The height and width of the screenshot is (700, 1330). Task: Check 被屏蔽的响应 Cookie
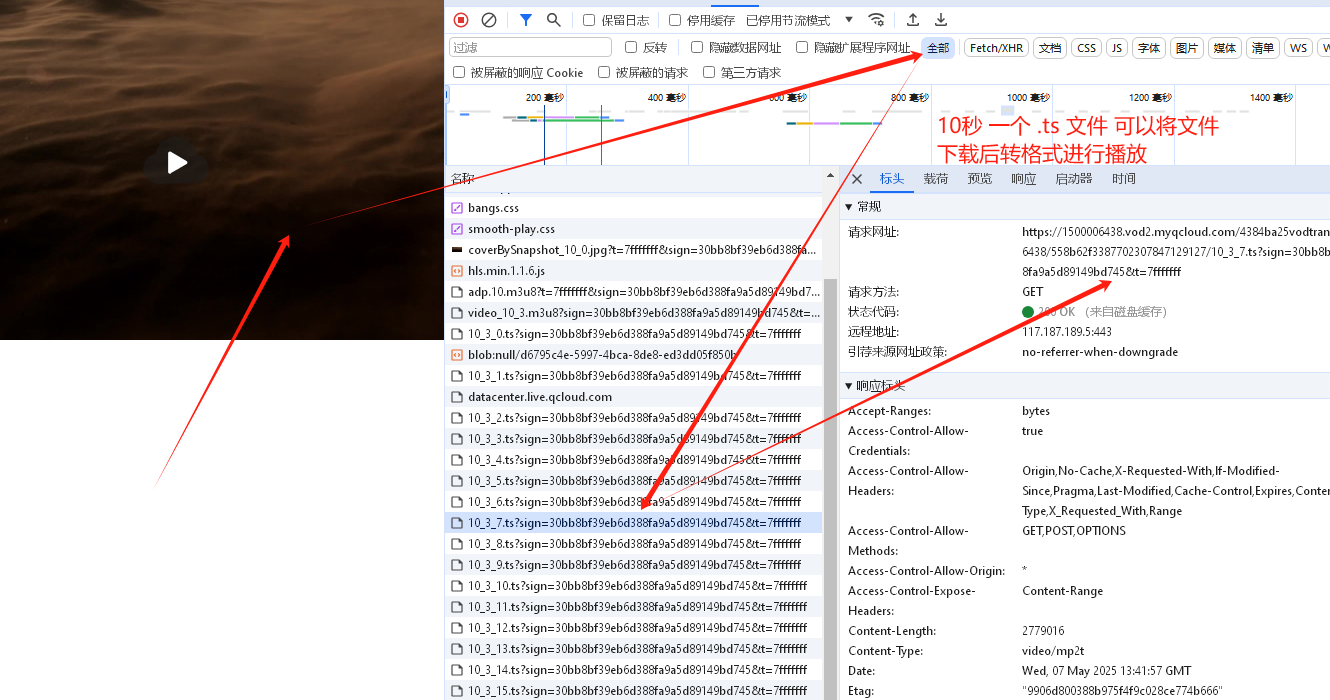[459, 72]
